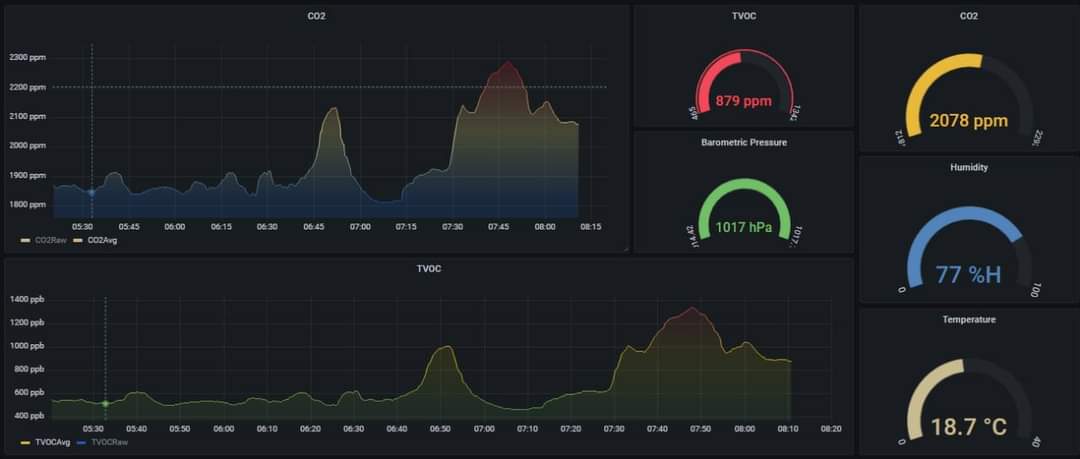Click the Humidity panel title
The width and height of the screenshot is (1080, 459).
968,167
